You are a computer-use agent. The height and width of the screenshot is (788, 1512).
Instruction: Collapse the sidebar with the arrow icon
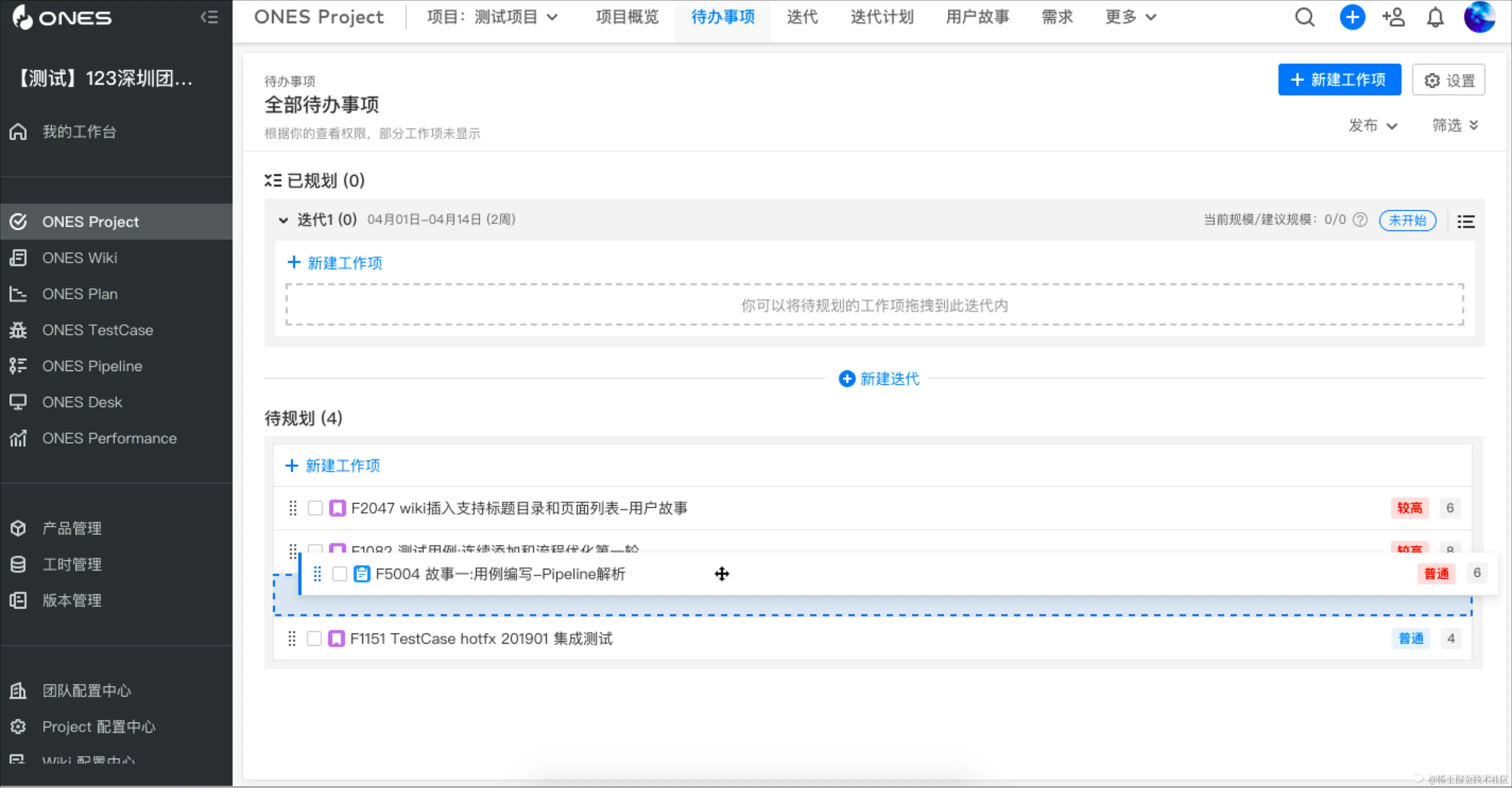pos(209,17)
